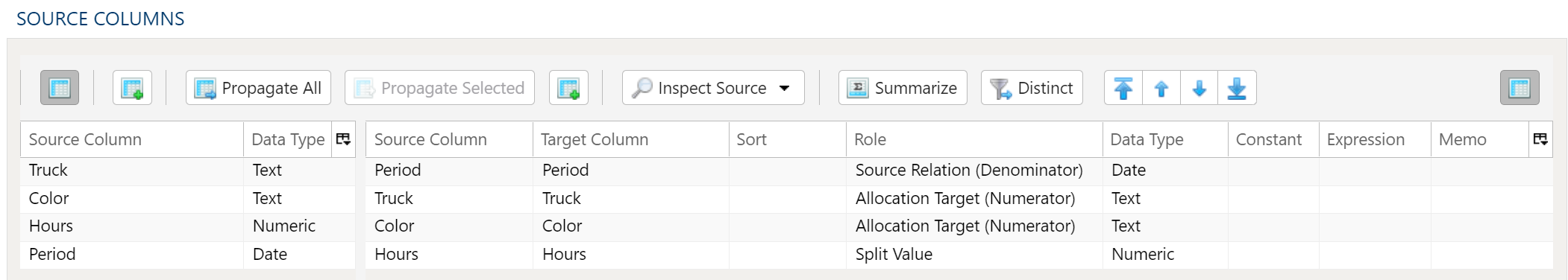
Task: Click add column icon after Propagate Selected
Action: [568, 88]
